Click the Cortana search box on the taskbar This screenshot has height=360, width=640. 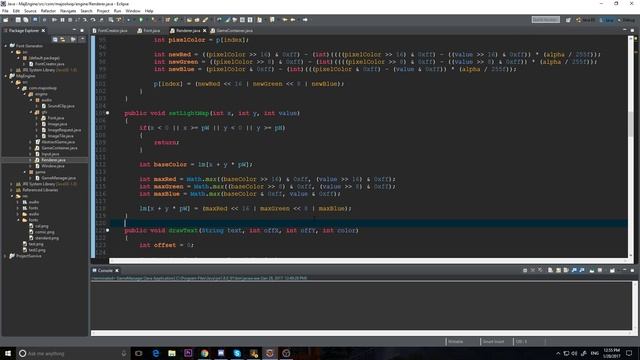click(73, 353)
